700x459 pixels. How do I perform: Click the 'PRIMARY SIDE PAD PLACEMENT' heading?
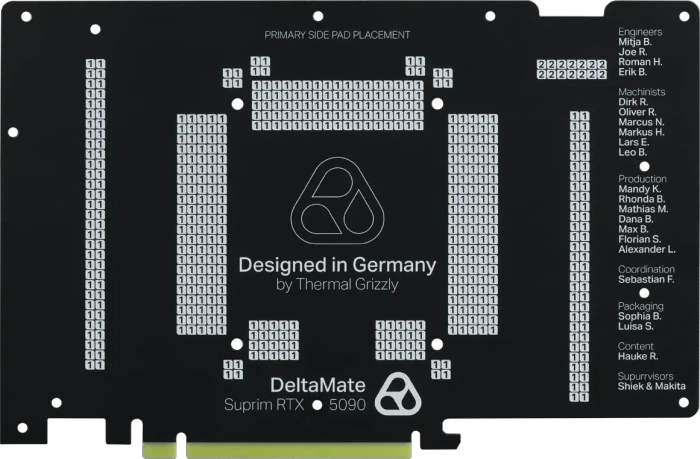[x=337, y=35]
